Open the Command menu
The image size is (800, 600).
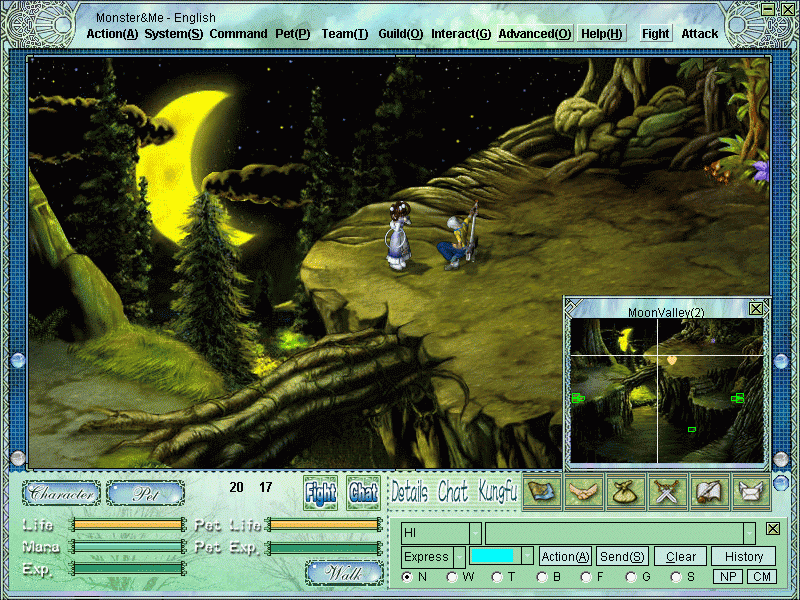238,34
